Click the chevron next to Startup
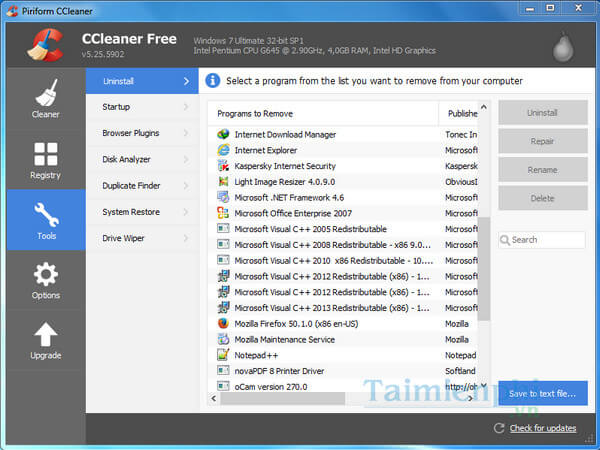The height and width of the screenshot is (450, 600). pyautogui.click(x=186, y=107)
